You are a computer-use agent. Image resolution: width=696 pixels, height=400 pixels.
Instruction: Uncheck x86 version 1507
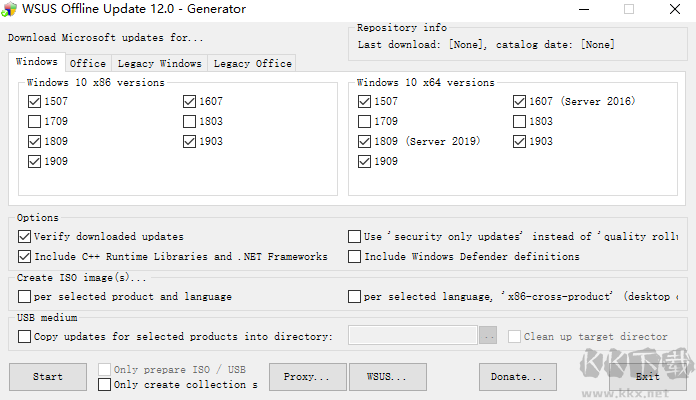click(x=34, y=101)
